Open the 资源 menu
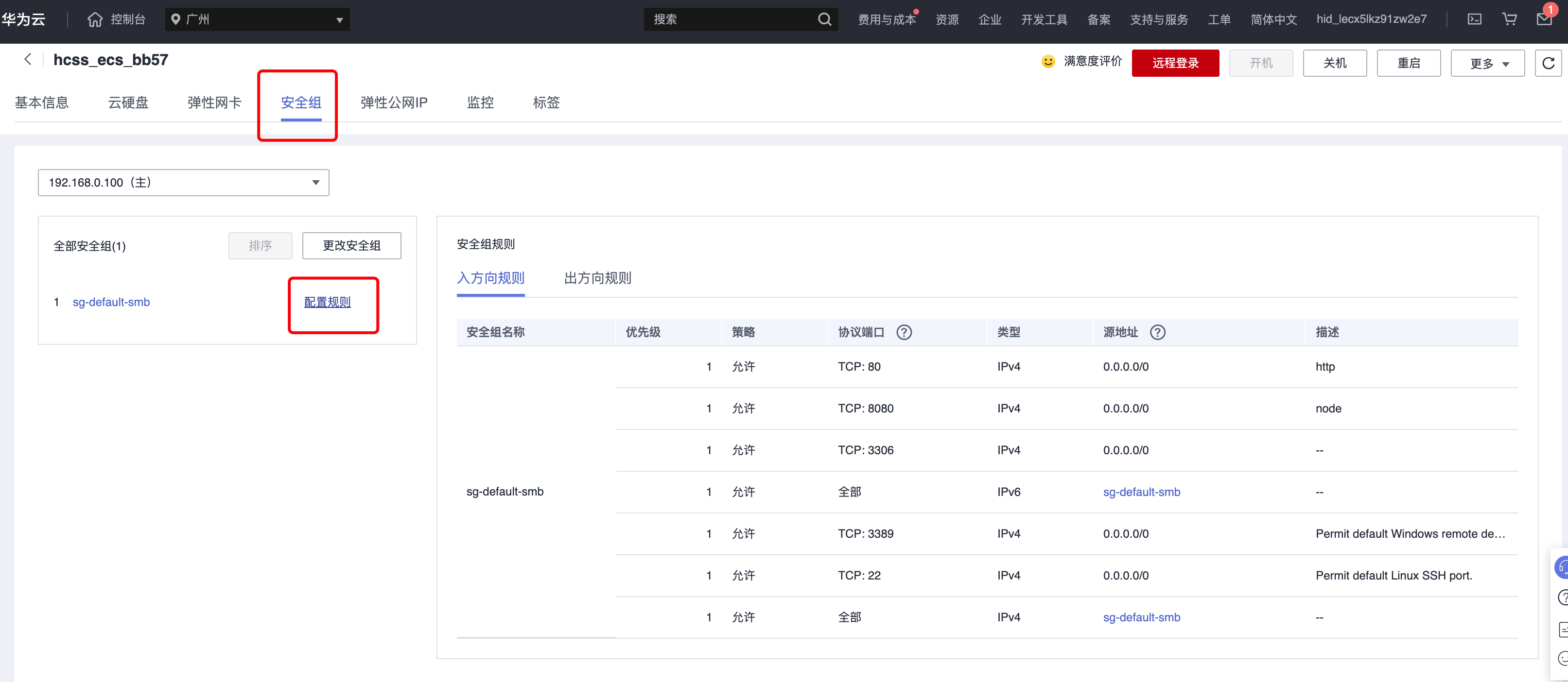This screenshot has width=1568, height=682. [947, 19]
